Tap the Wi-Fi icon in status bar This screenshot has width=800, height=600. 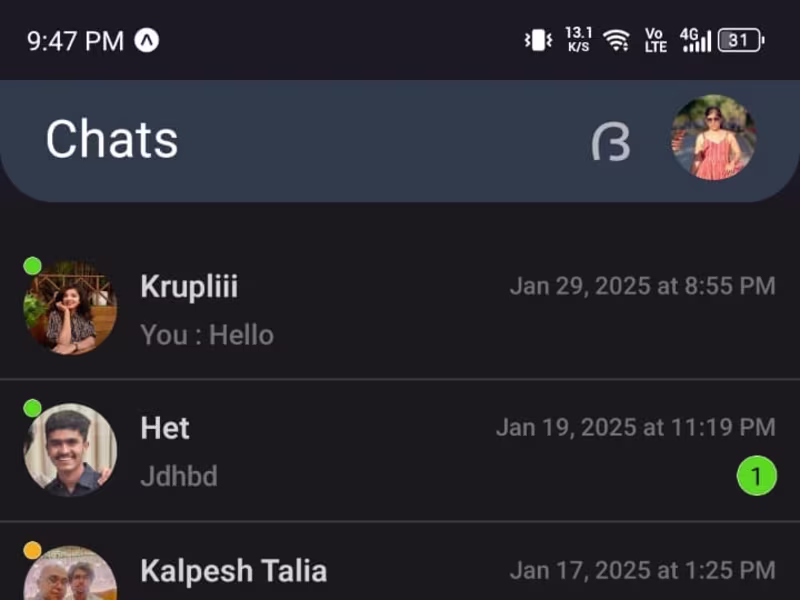click(616, 41)
